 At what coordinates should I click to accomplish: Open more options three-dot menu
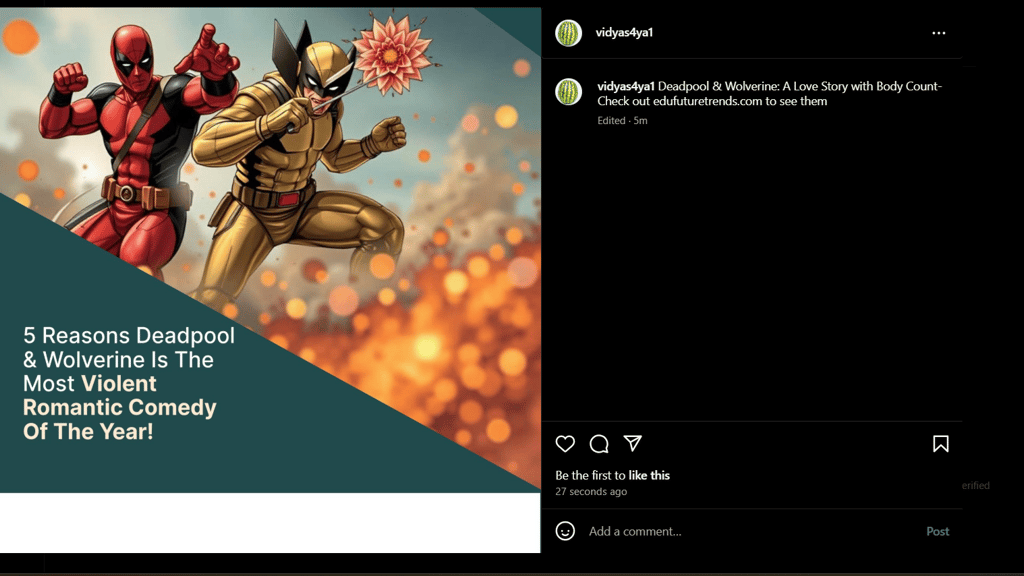938,33
